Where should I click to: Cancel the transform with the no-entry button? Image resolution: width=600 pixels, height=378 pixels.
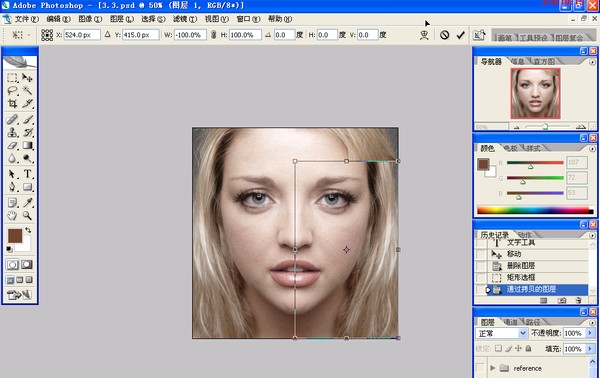tap(444, 35)
